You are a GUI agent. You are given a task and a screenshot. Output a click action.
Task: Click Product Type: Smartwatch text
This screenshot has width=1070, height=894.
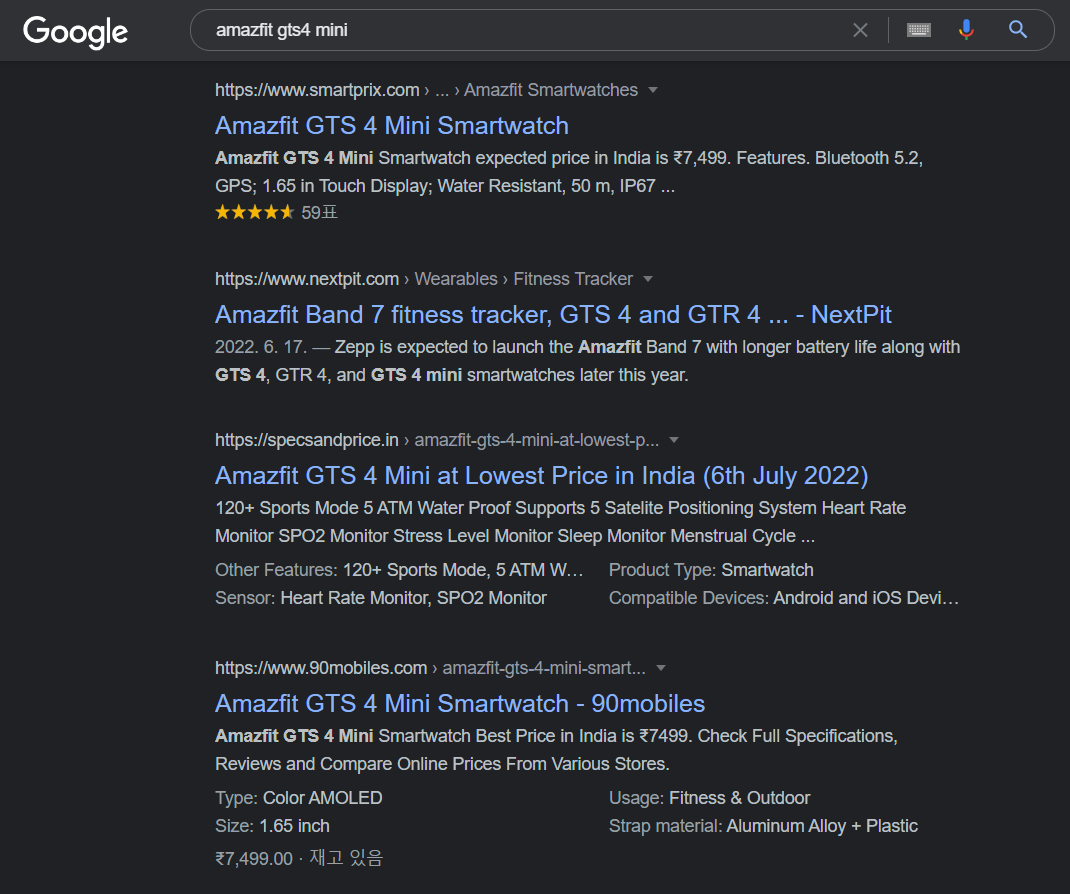(x=711, y=570)
